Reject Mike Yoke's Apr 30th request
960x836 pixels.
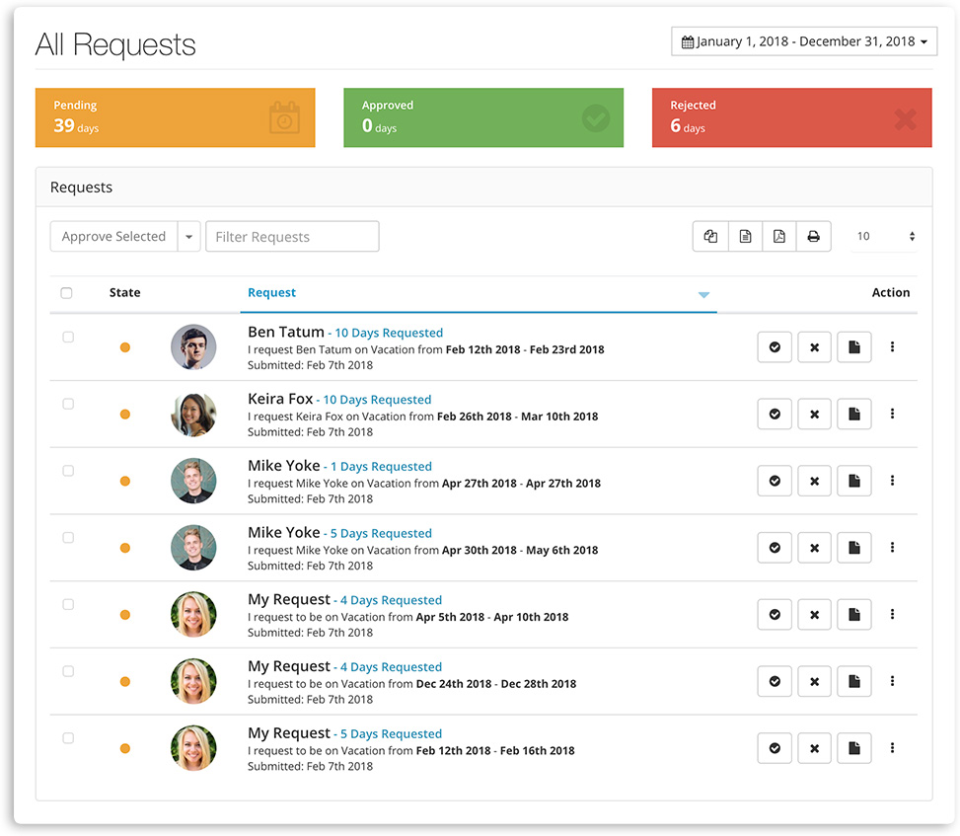tap(814, 548)
